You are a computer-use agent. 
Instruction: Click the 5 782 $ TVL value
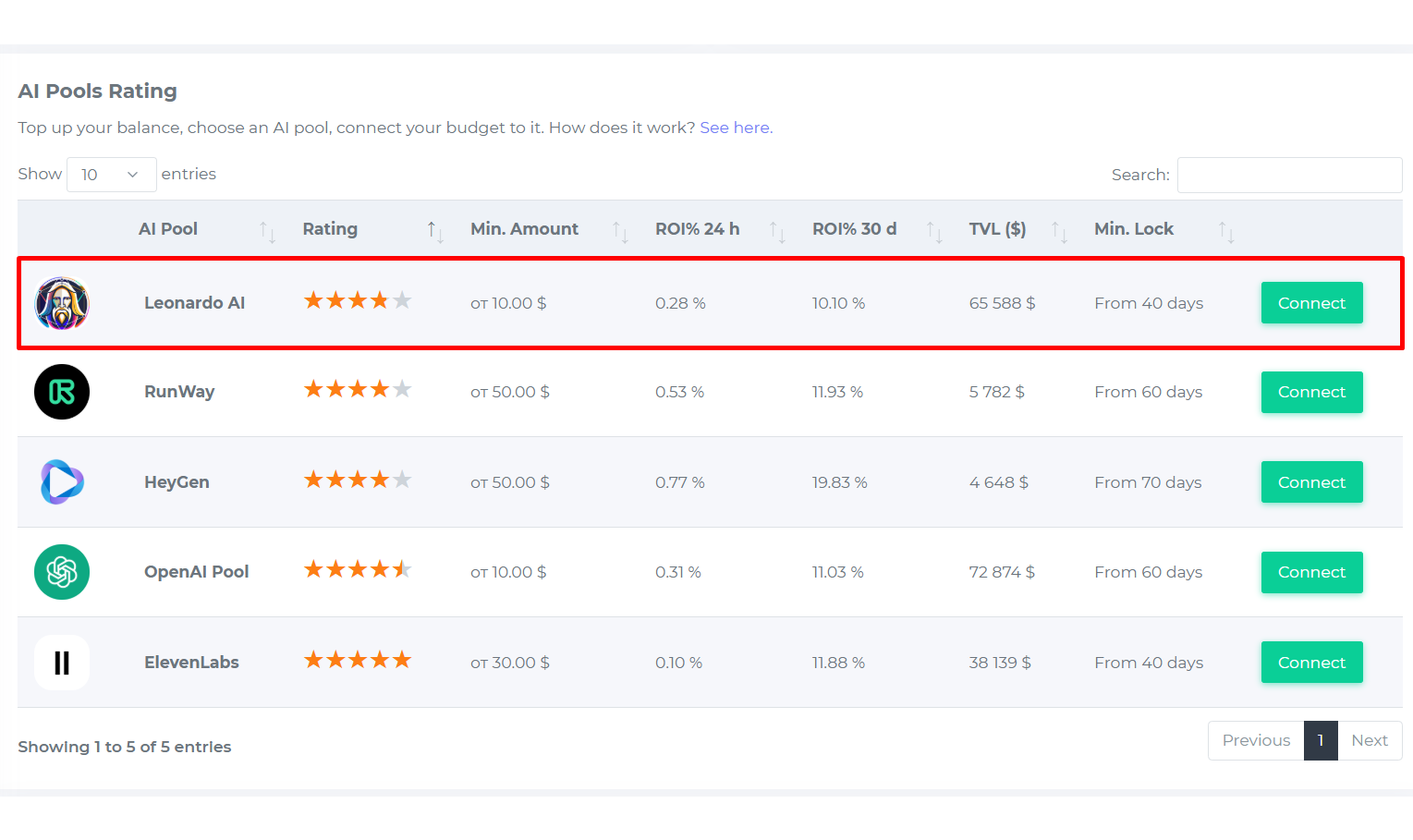tap(996, 392)
